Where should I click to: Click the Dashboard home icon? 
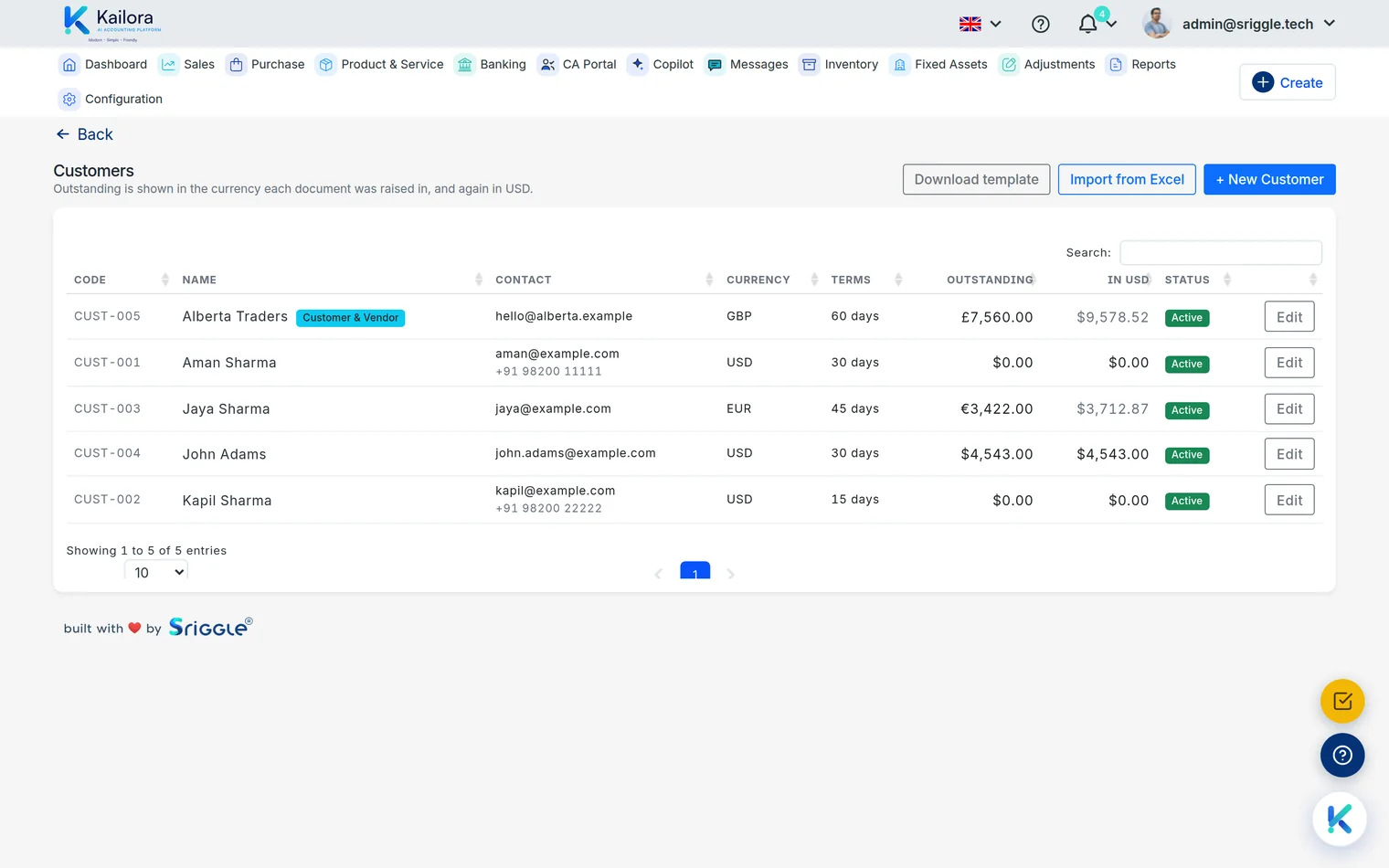[69, 65]
